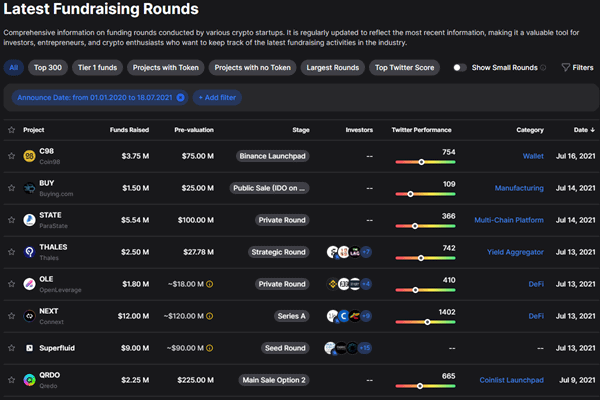Click info icon next to NEXT pre-valuation
This screenshot has height=400, width=600.
tap(209, 316)
